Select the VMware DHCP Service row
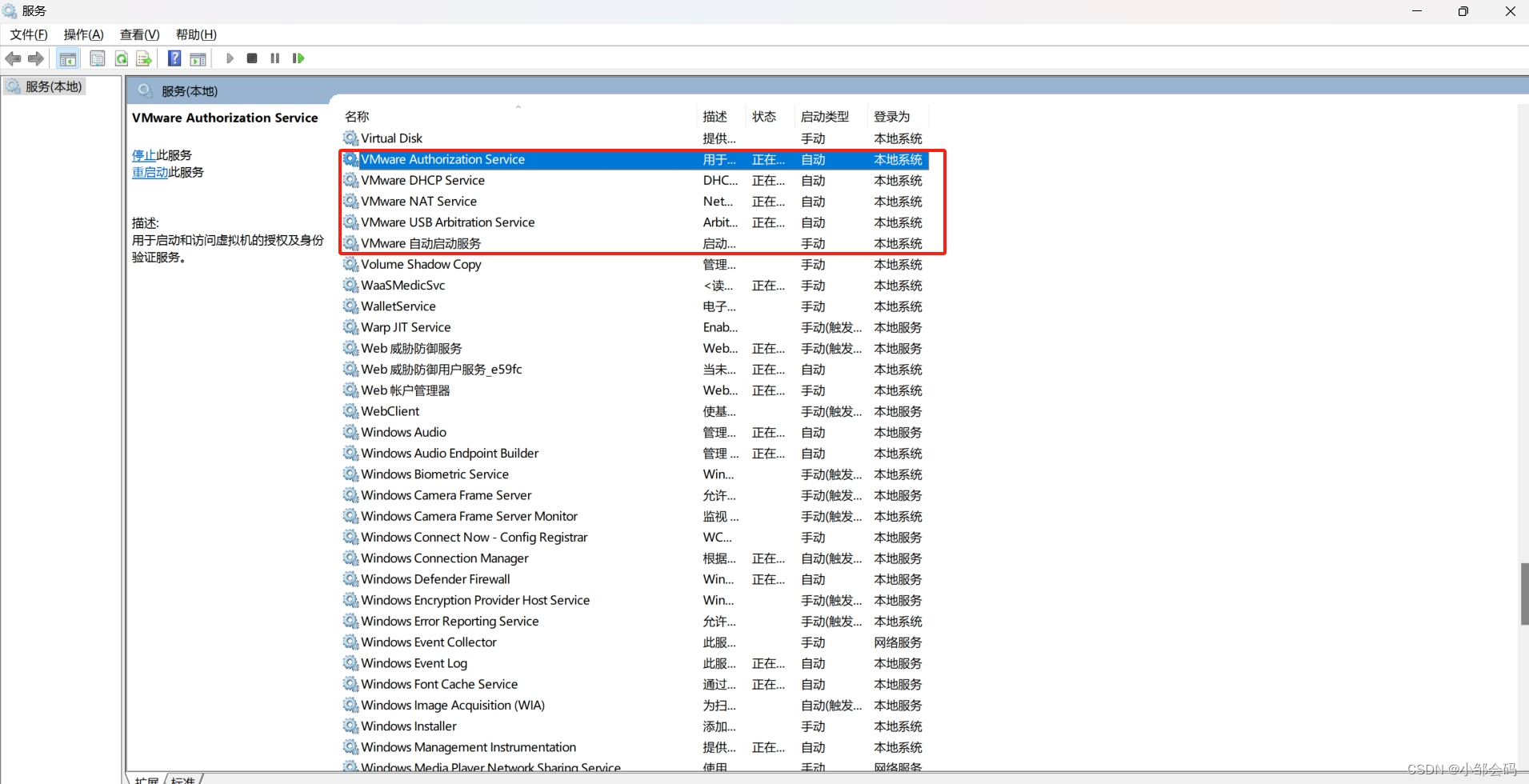1529x784 pixels. [634, 180]
